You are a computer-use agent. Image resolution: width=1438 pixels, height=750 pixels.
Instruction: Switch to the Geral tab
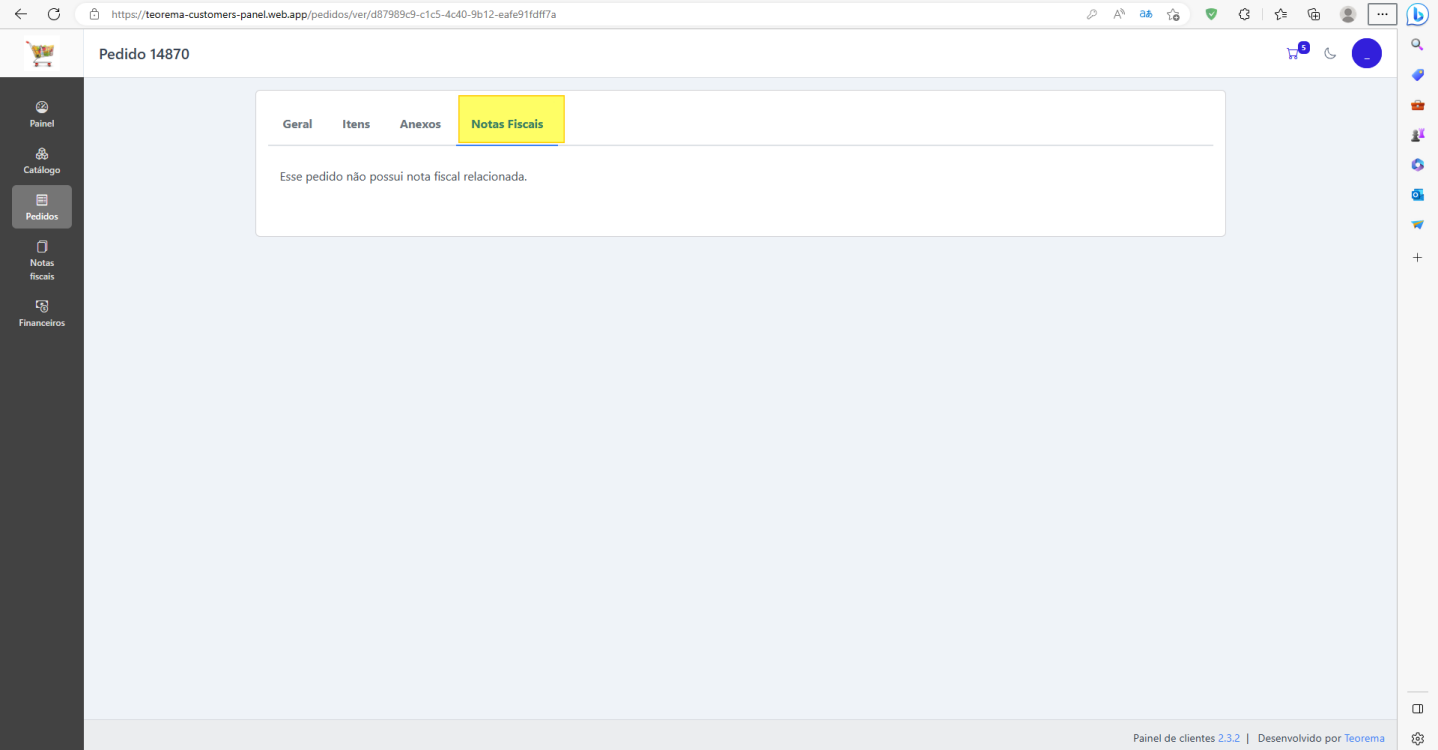tap(297, 124)
